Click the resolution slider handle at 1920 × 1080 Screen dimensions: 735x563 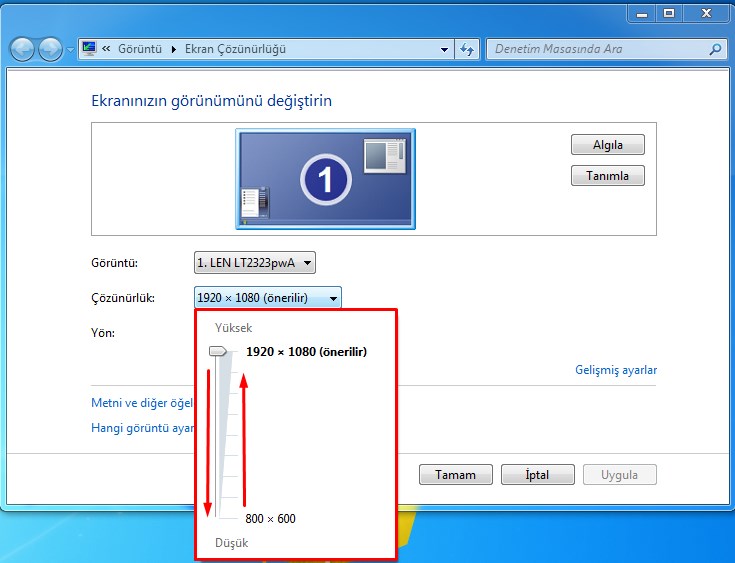[218, 351]
